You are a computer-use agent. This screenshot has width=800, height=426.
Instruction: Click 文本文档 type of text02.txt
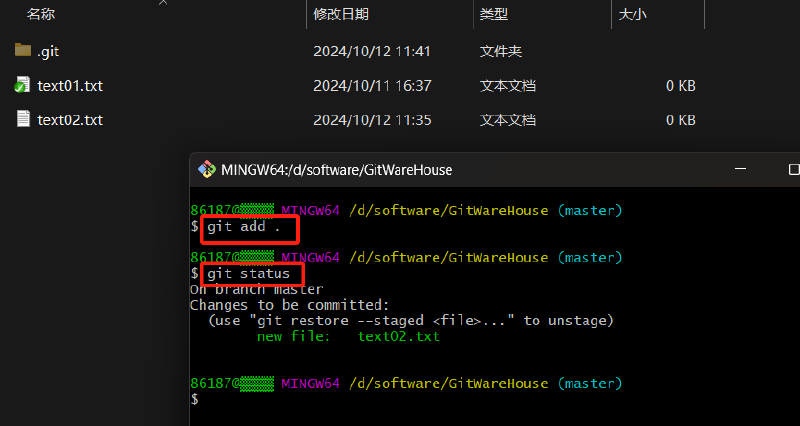508,120
